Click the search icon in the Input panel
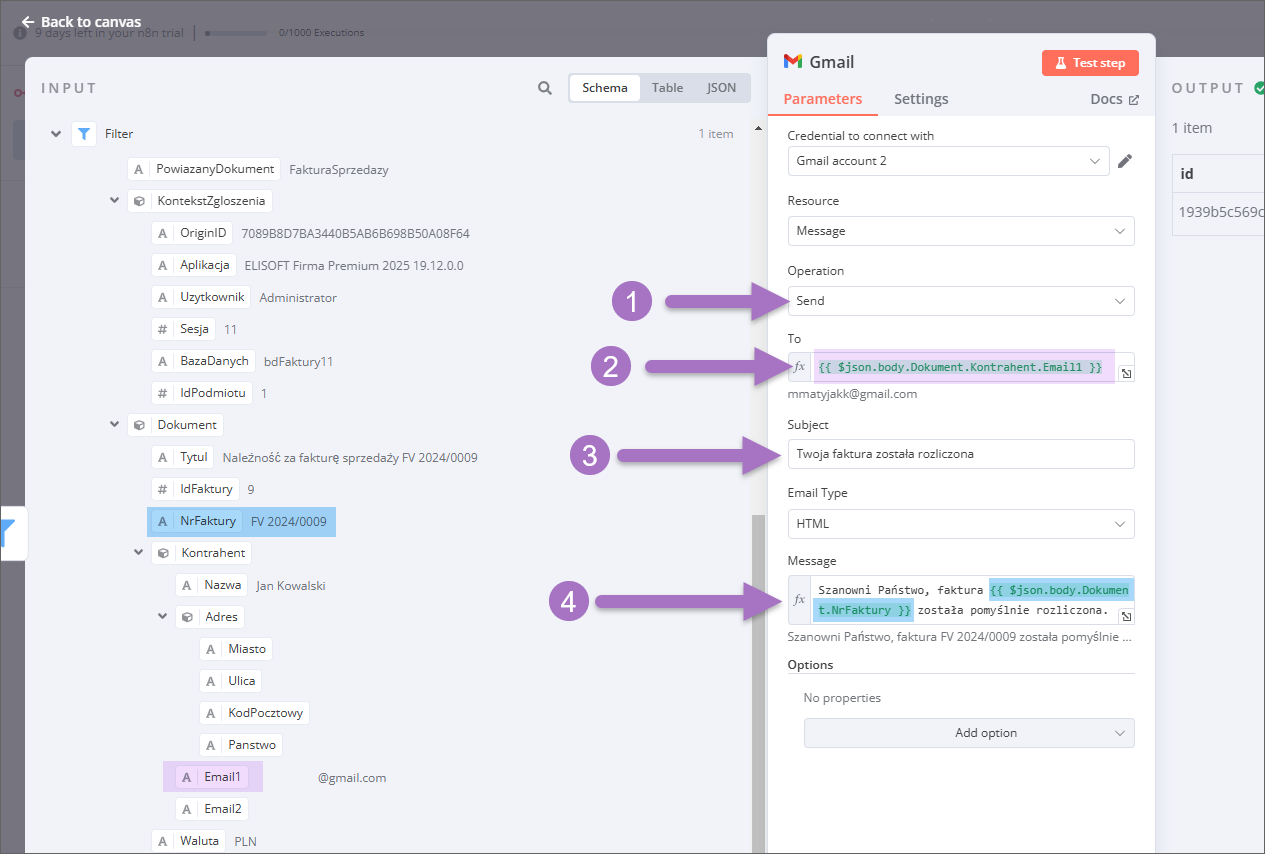1265x854 pixels. coord(545,88)
